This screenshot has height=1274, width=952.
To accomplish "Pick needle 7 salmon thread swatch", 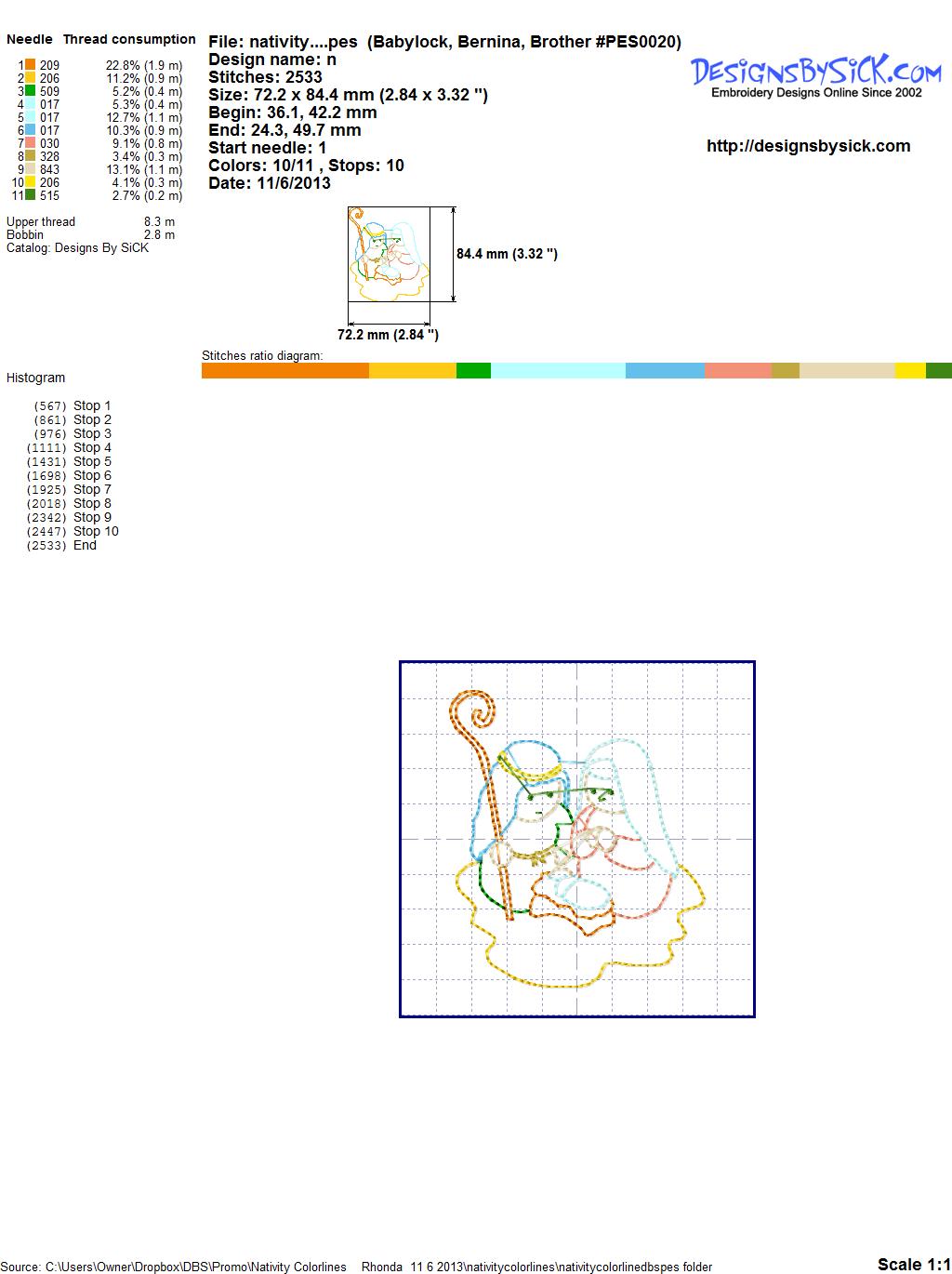I will 31,143.
